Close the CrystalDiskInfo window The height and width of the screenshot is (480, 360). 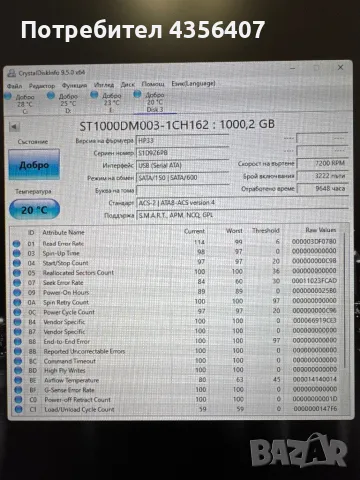[340, 68]
